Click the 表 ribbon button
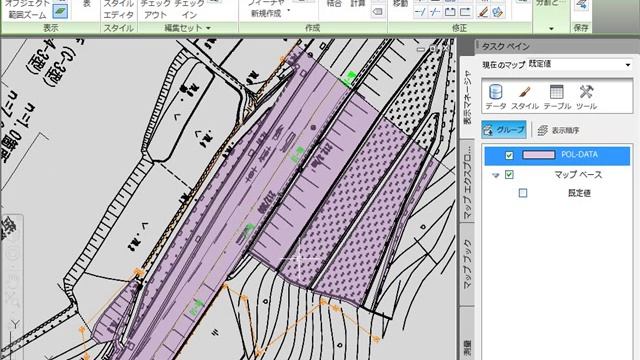 click(x=87, y=4)
